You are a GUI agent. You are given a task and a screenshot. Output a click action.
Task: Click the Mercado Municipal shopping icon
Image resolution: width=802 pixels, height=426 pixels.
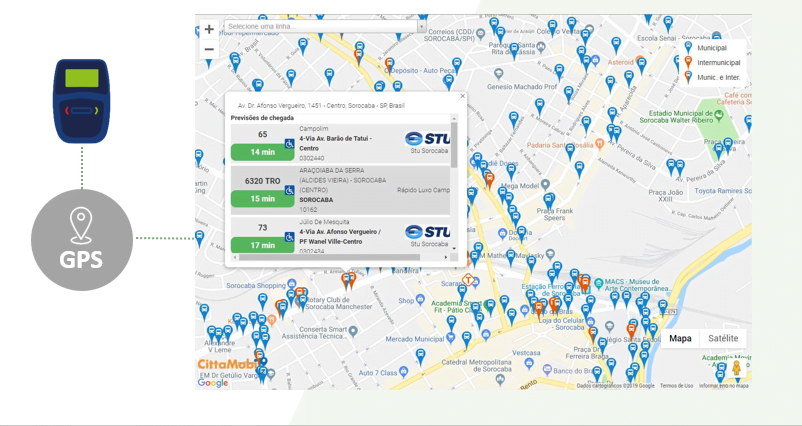(x=451, y=338)
